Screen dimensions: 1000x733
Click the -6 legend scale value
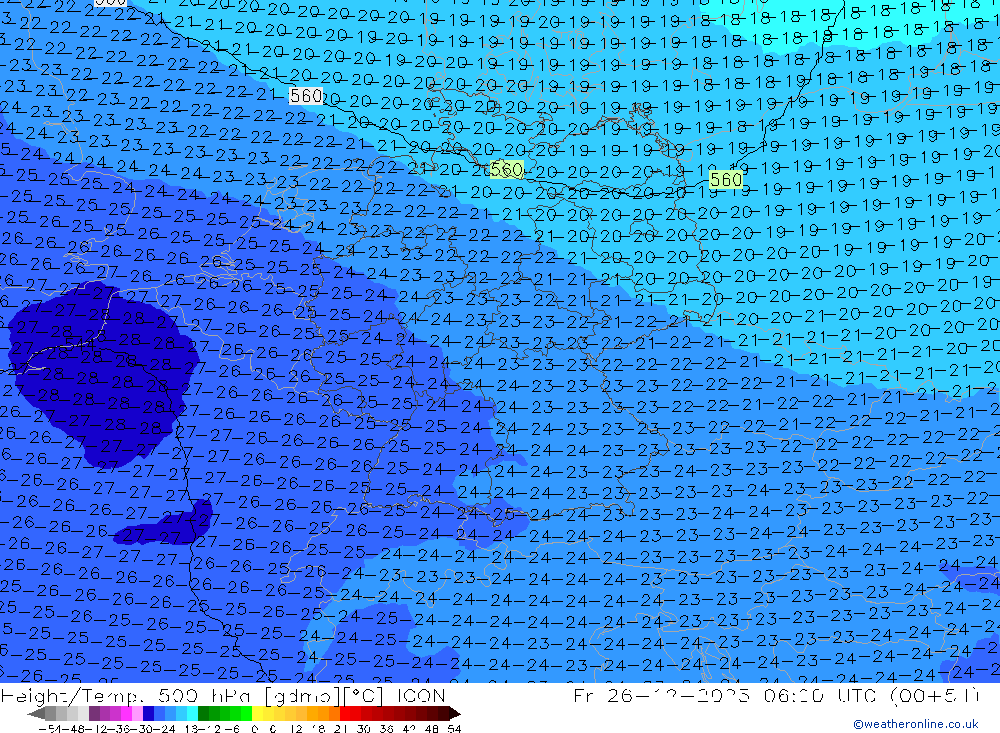(x=233, y=729)
